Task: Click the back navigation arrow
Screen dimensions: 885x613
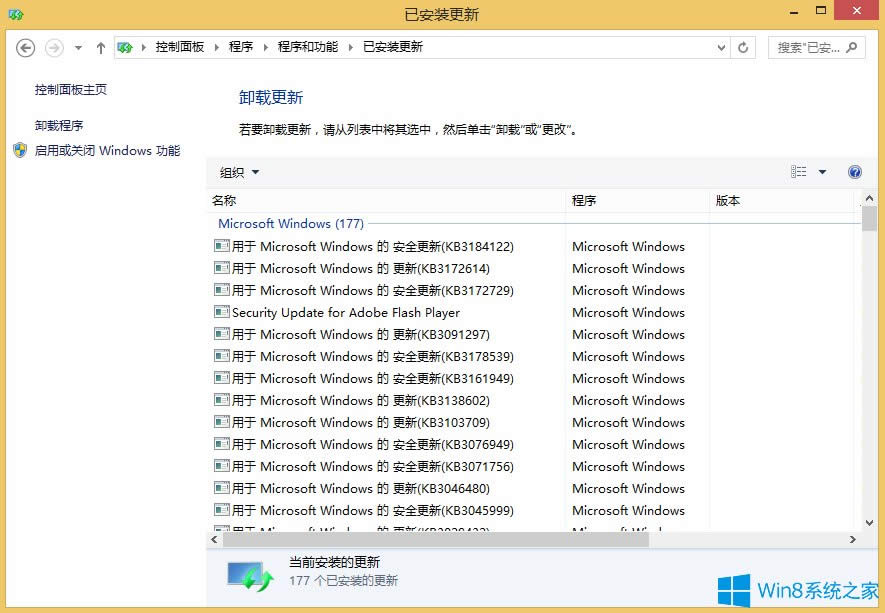Action: [x=24, y=46]
